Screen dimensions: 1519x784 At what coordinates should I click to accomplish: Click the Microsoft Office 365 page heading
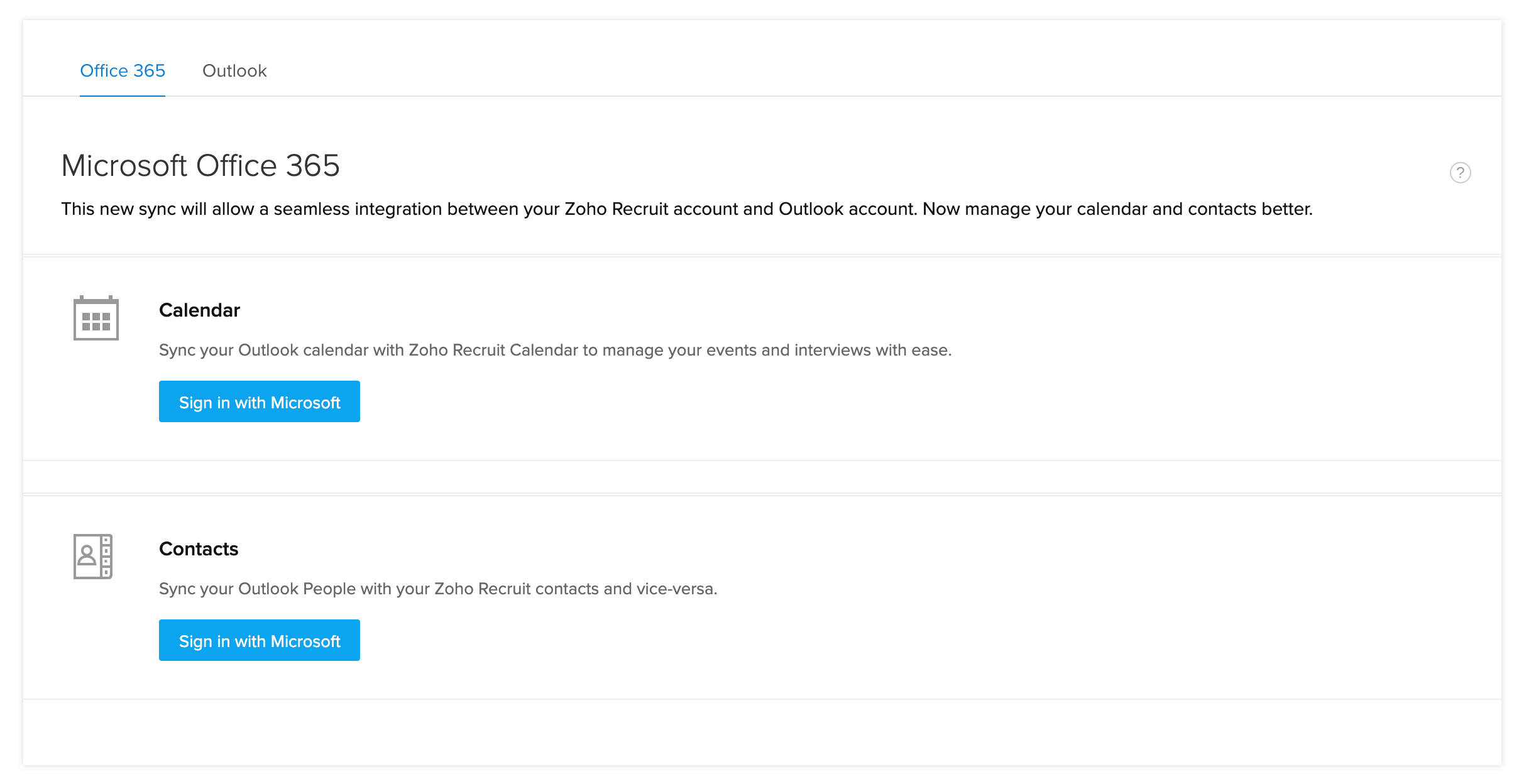pos(200,166)
